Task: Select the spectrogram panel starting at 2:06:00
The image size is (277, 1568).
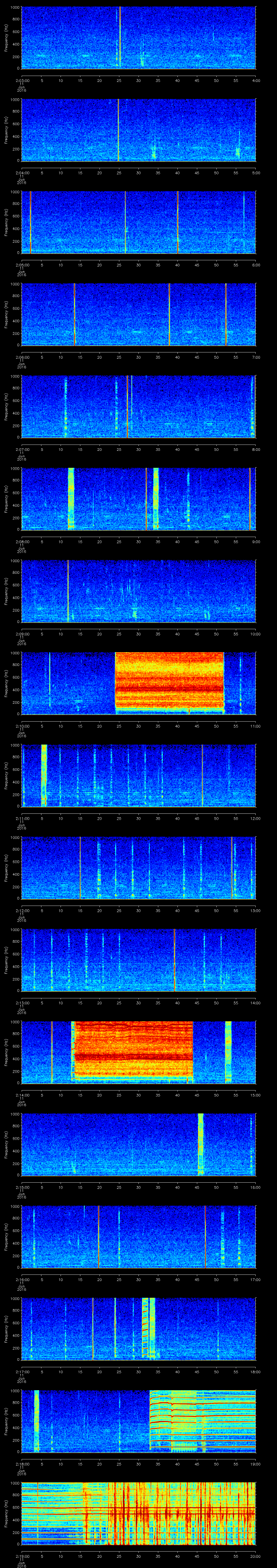Action: coord(139,314)
